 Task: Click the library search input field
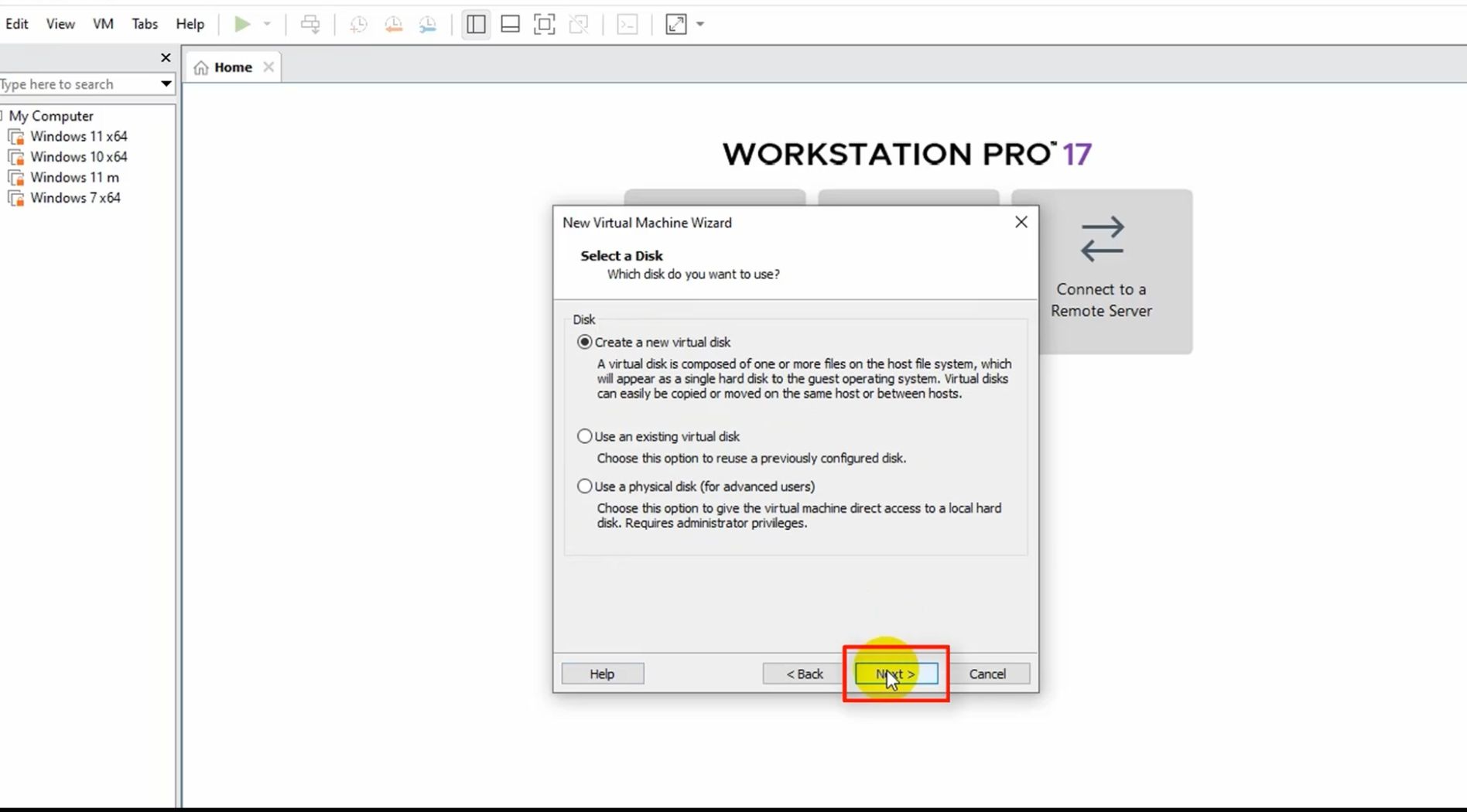pos(77,84)
